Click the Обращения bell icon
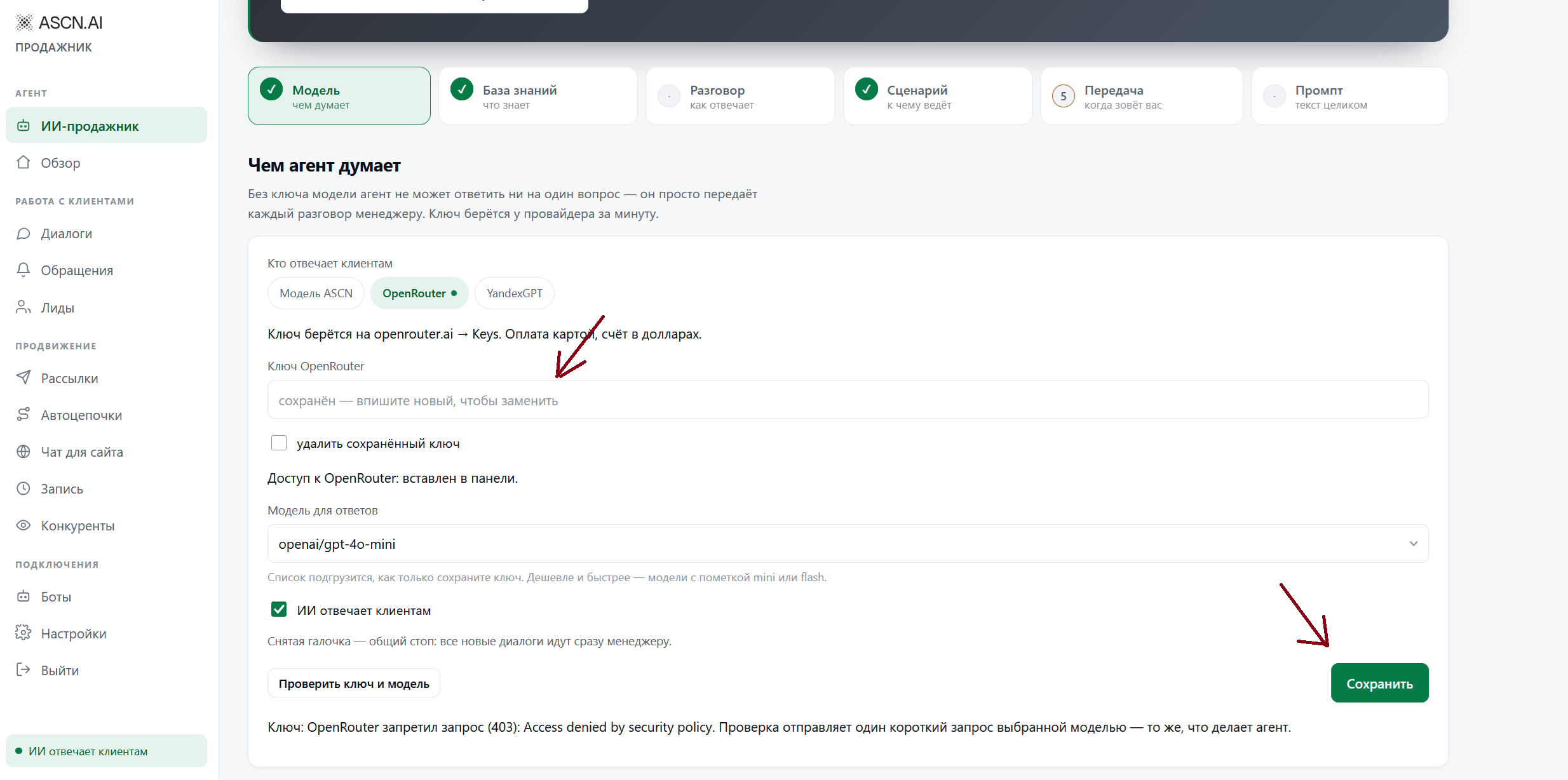Viewport: 1568px width, 780px height. 24,270
